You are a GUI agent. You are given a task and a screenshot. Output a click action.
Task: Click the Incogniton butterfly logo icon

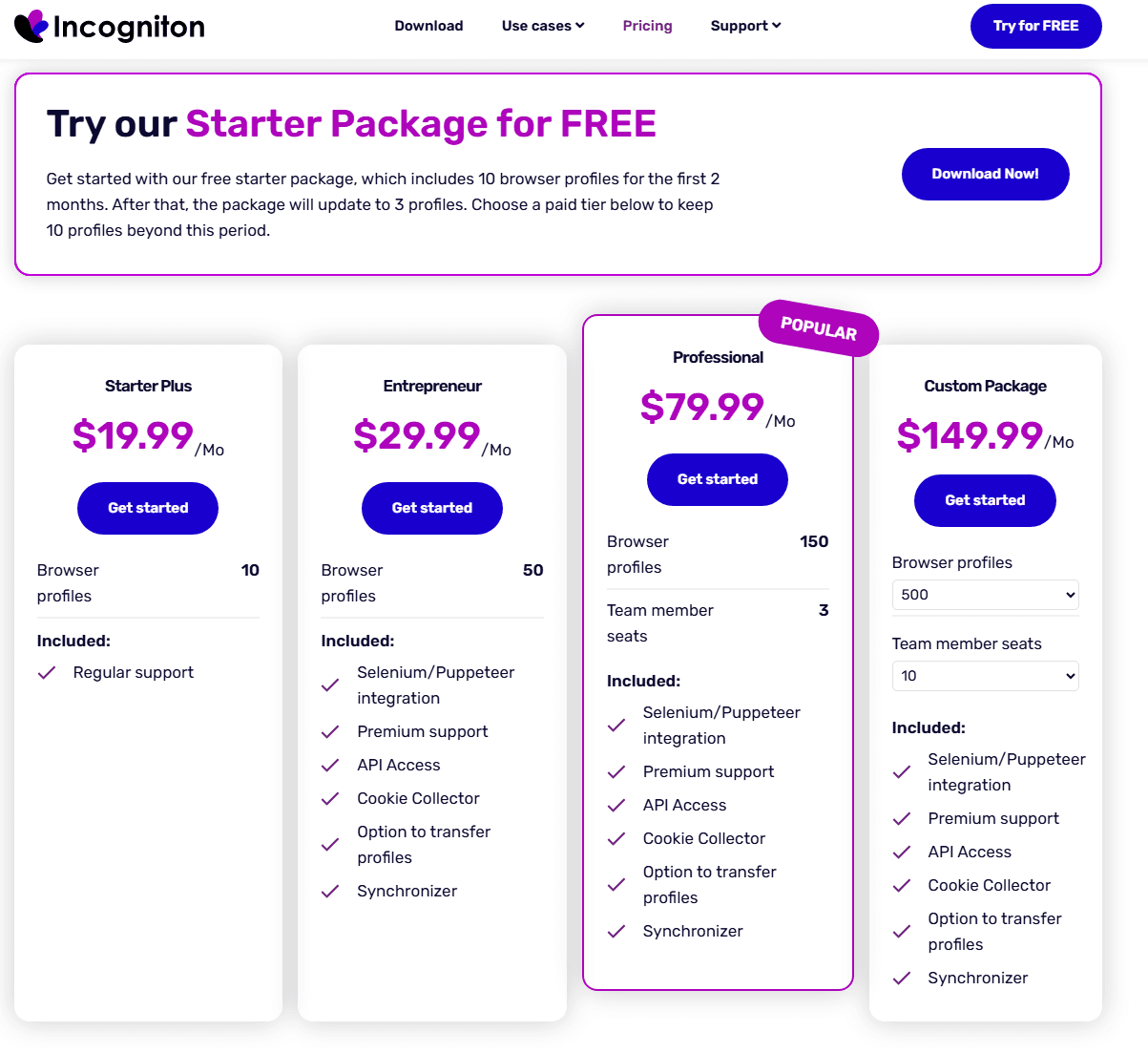click(31, 26)
